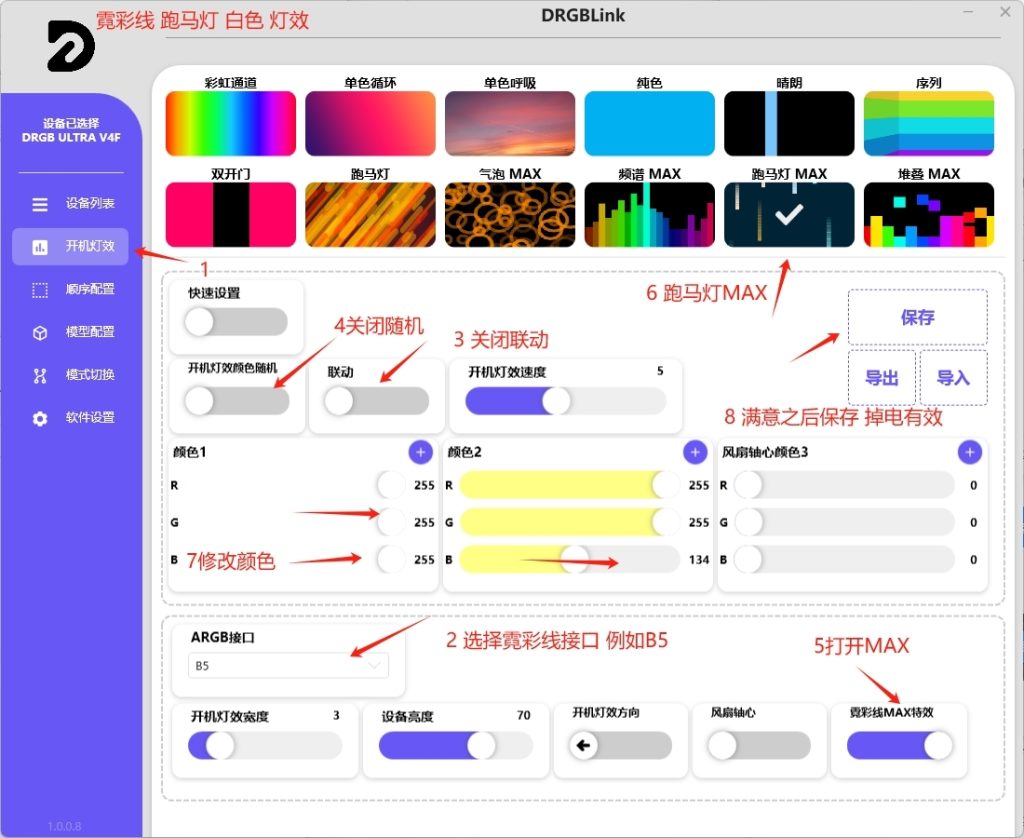Select the 跑马灯 MAX effect thumbnail
The height and width of the screenshot is (838, 1024).
(789, 215)
